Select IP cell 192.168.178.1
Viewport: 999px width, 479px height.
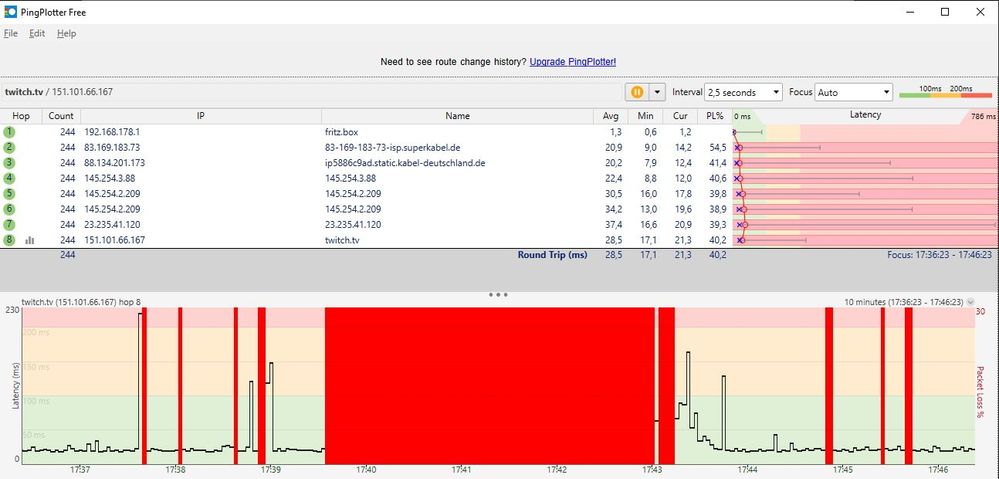(x=111, y=132)
